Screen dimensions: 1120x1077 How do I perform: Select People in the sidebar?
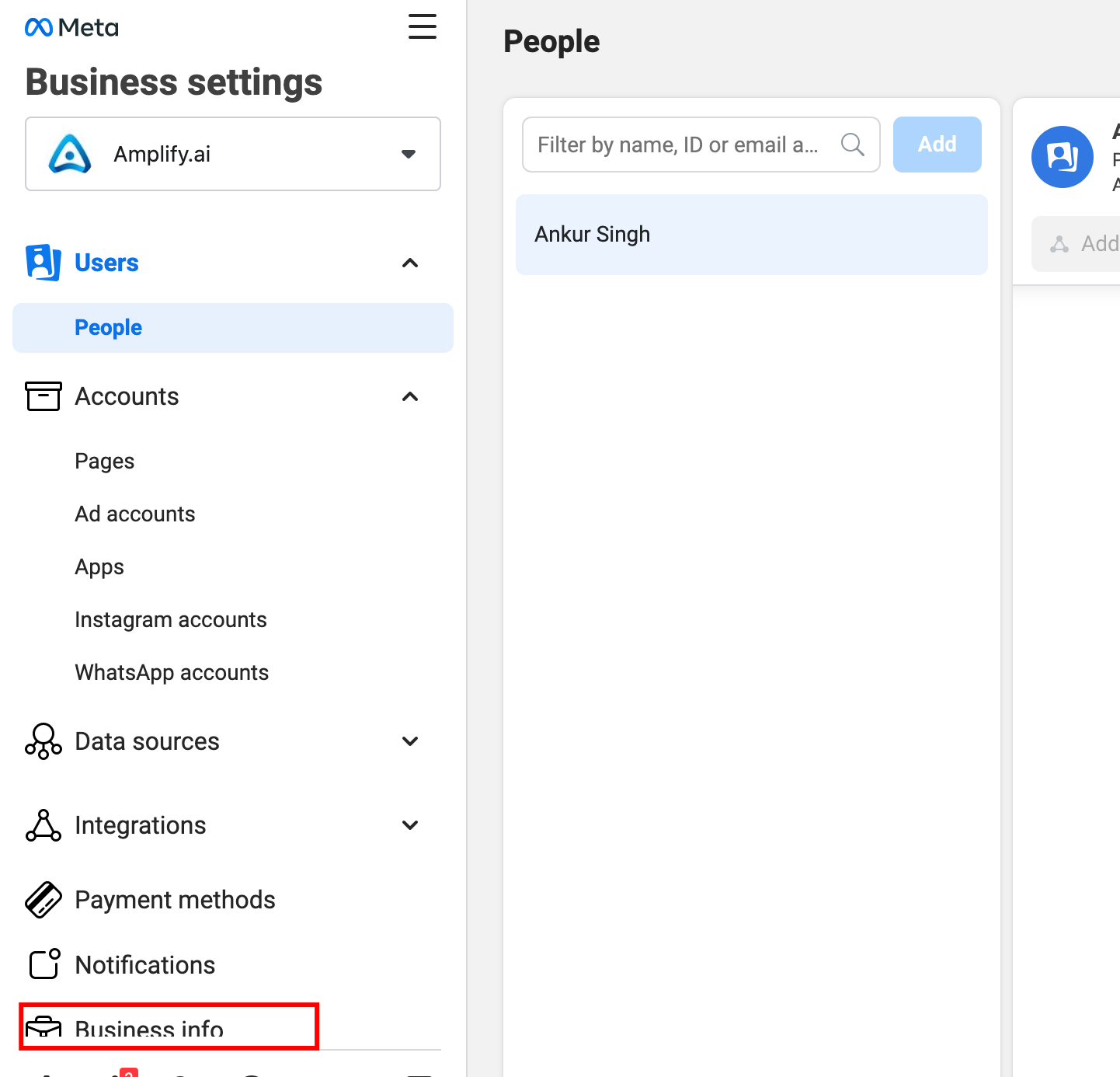[233, 328]
